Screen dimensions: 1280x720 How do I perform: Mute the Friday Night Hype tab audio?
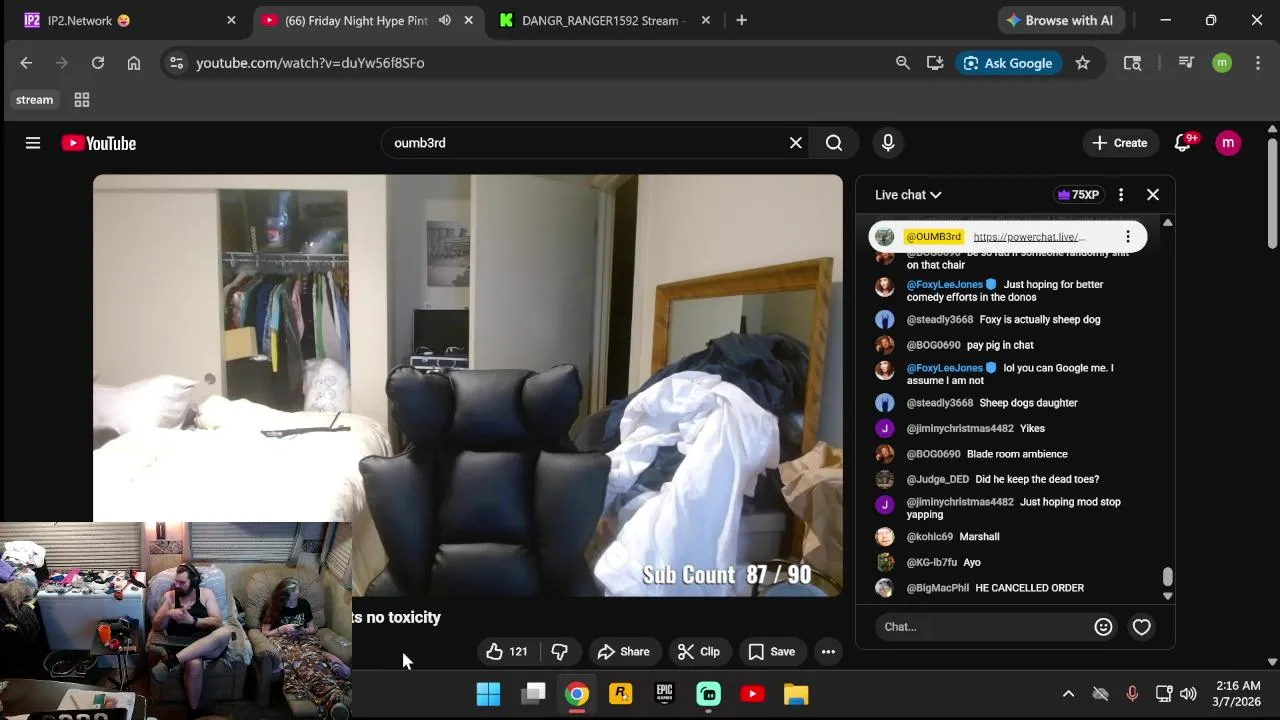click(445, 20)
